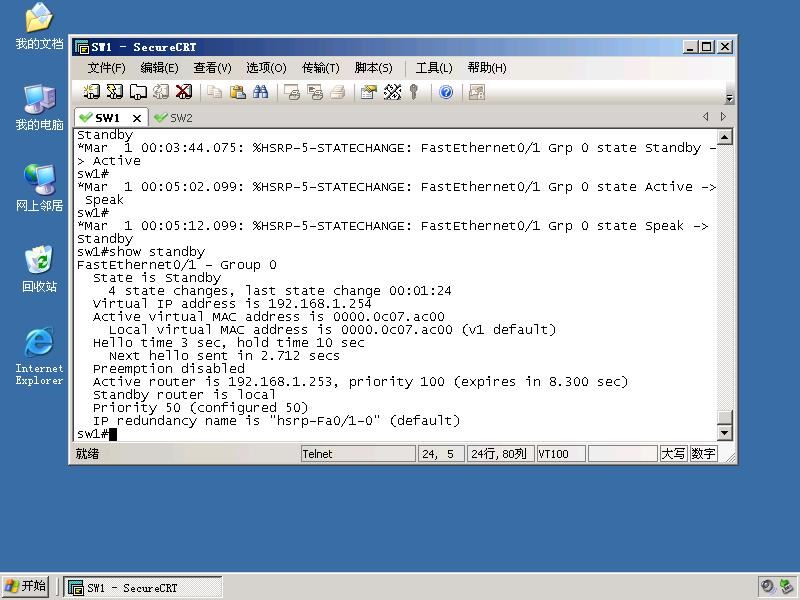Viewport: 800px width, 600px height.
Task: Open the 回收站 desktop icon
Action: (x=39, y=269)
